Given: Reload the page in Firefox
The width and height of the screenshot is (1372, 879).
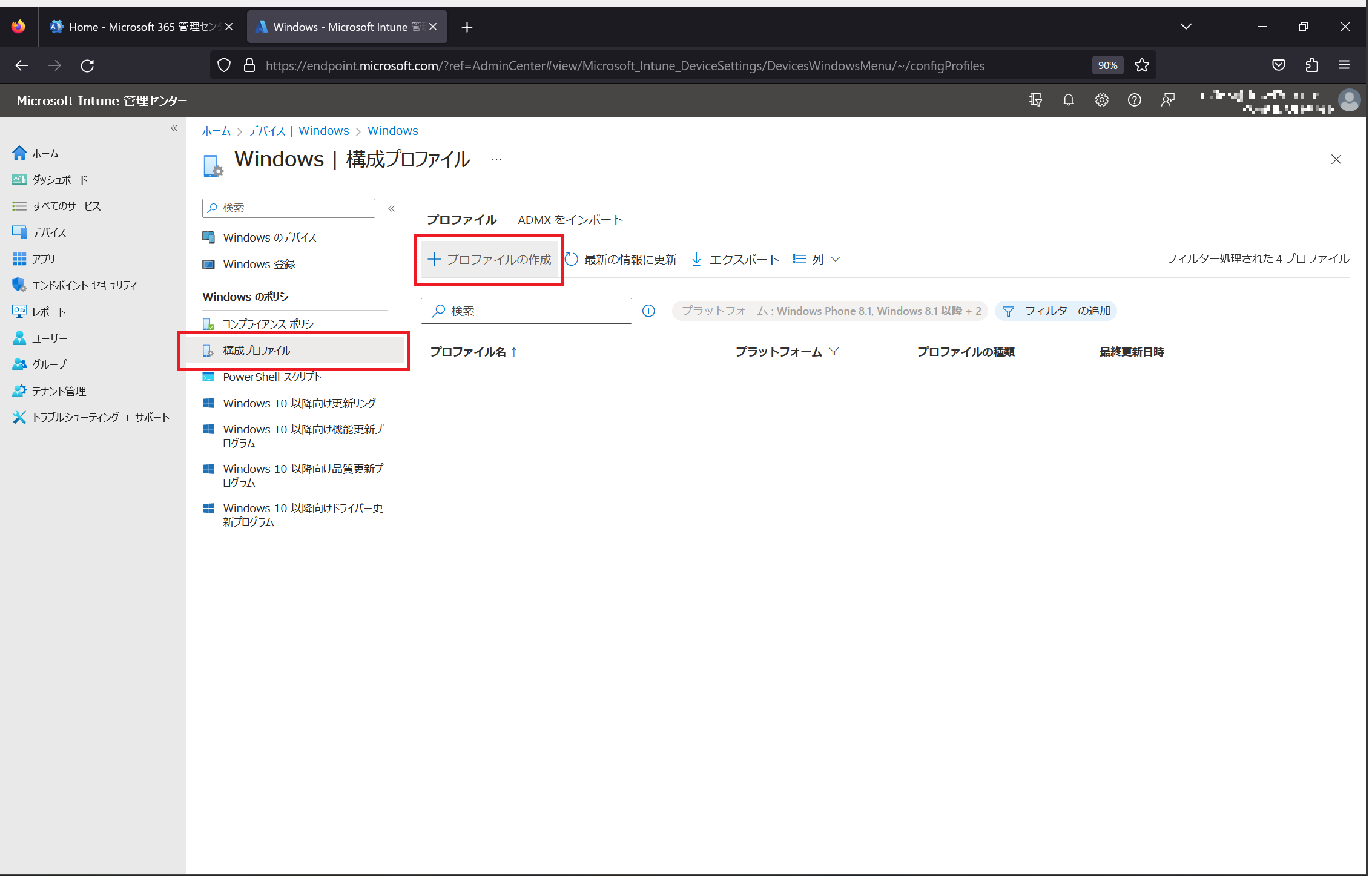Looking at the screenshot, I should tap(88, 65).
